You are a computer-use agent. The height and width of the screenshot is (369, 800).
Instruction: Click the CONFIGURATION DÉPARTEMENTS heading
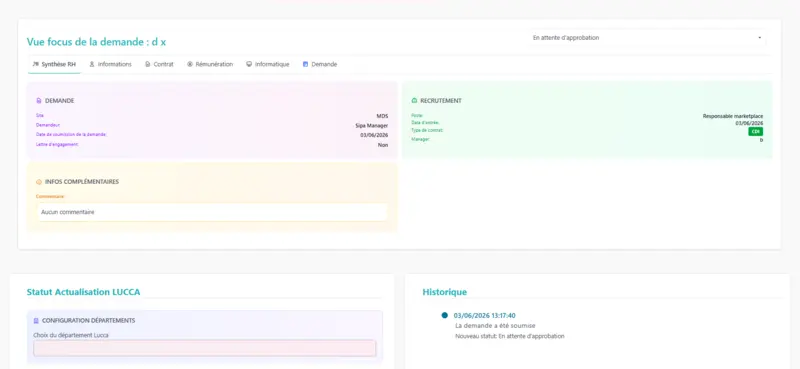coord(88,321)
